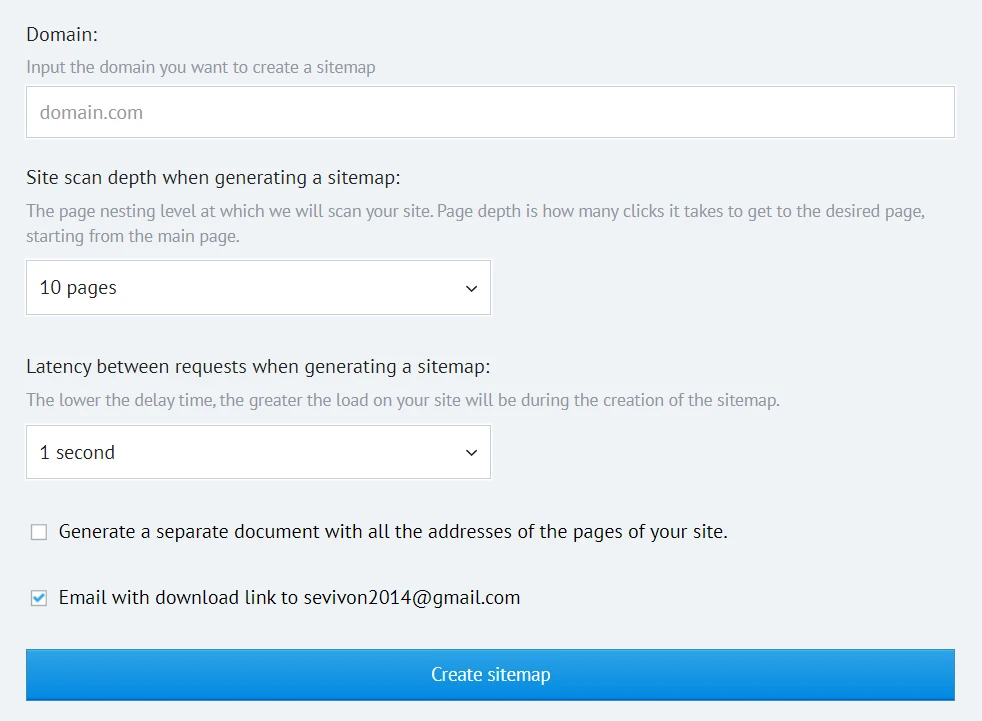982x721 pixels.
Task: Select the '10 pages' text in dropdown
Action: point(78,288)
